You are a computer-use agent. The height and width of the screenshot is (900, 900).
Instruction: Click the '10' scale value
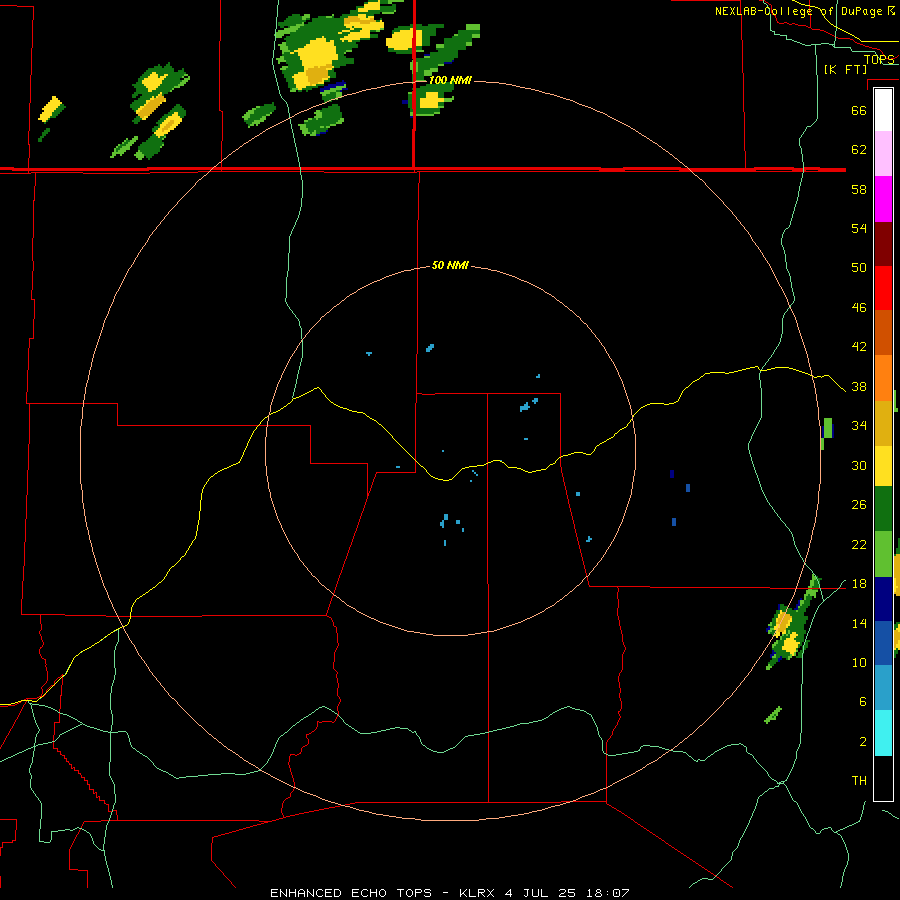tap(859, 662)
